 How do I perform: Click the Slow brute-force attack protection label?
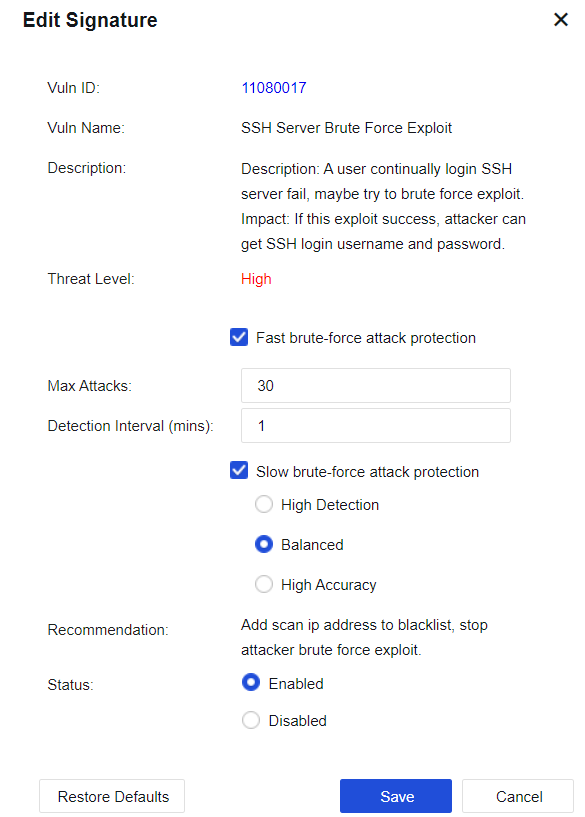click(367, 472)
